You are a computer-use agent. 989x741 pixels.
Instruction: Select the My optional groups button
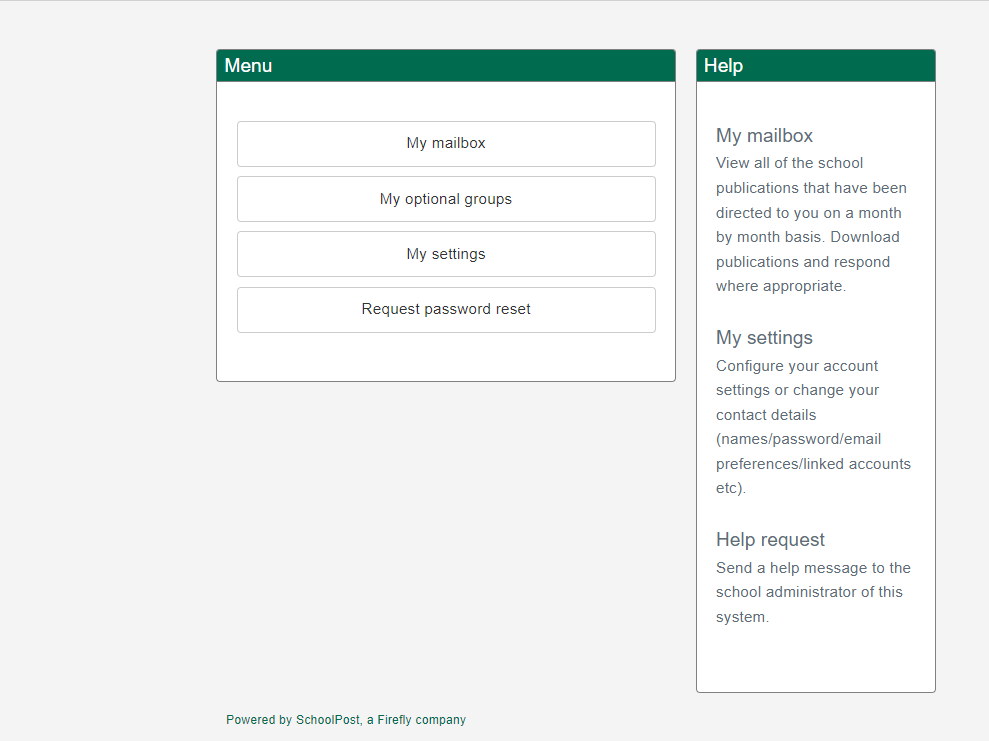click(x=446, y=199)
